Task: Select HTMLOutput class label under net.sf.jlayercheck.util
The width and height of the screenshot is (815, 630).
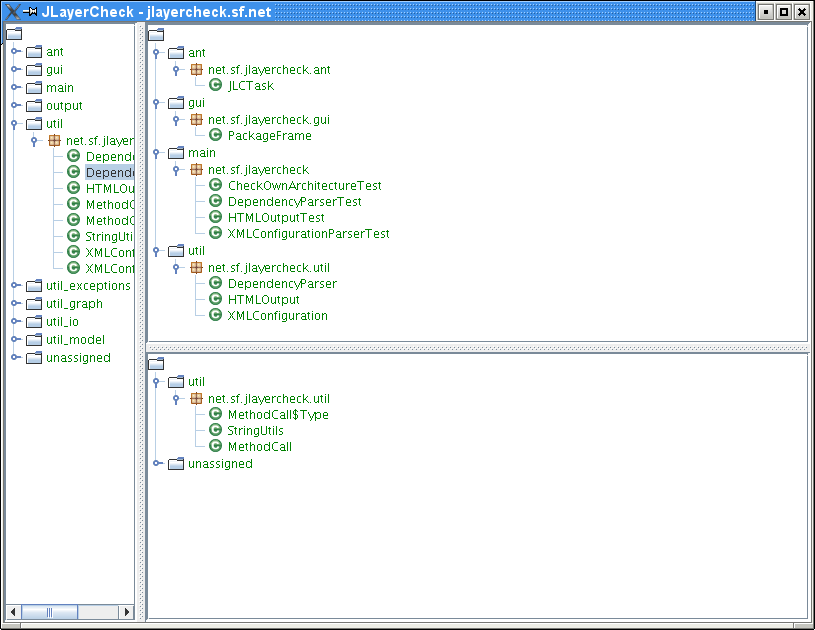Action: coord(264,299)
